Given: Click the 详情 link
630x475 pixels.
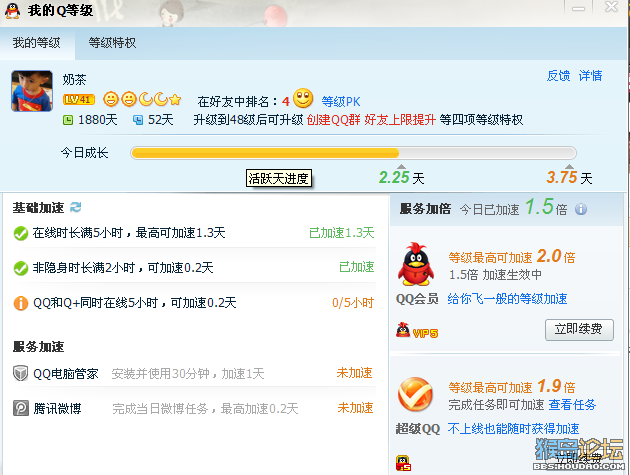Looking at the screenshot, I should click(590, 76).
